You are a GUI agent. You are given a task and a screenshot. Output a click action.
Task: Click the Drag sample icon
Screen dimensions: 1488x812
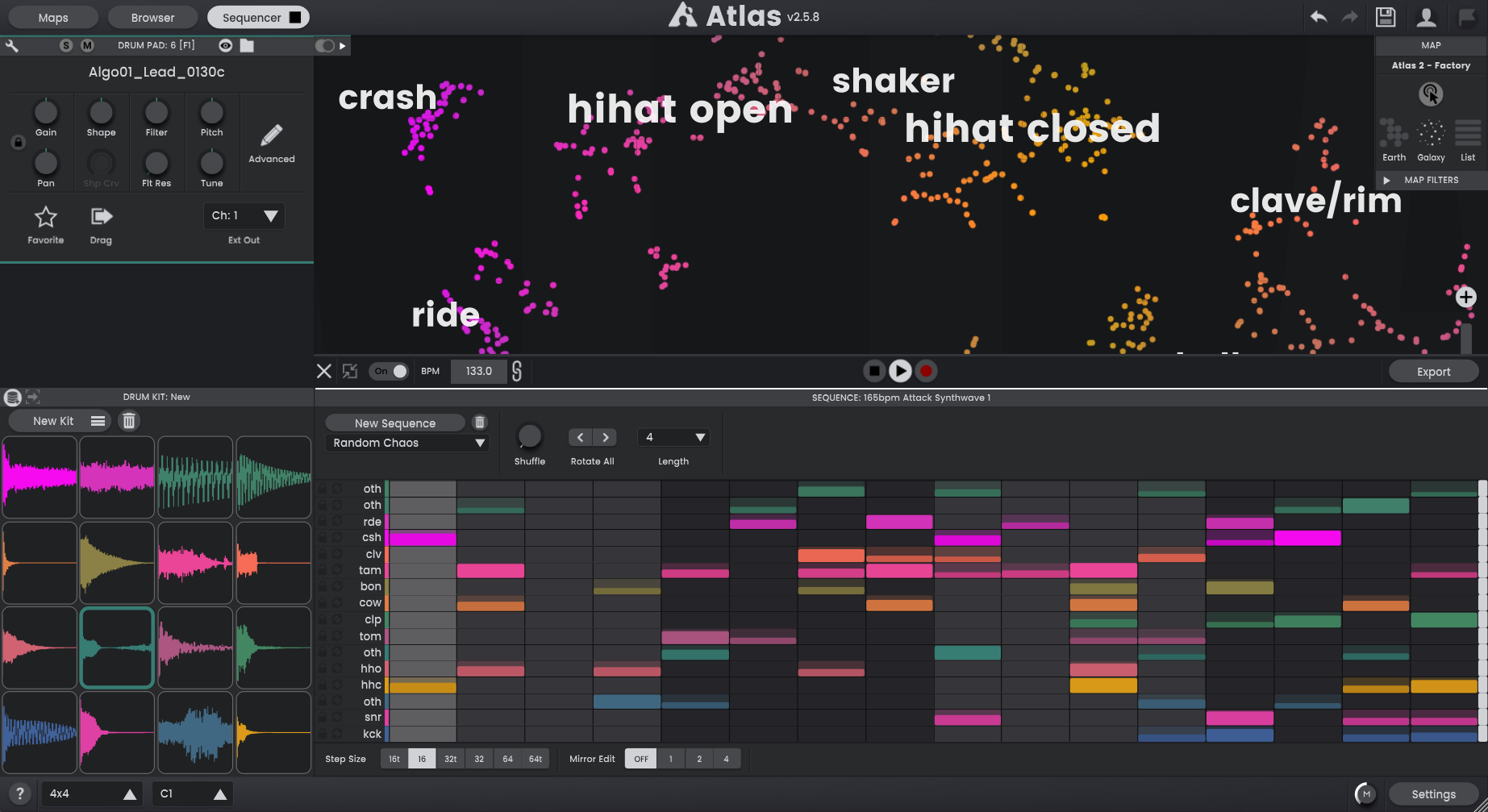pos(101,217)
